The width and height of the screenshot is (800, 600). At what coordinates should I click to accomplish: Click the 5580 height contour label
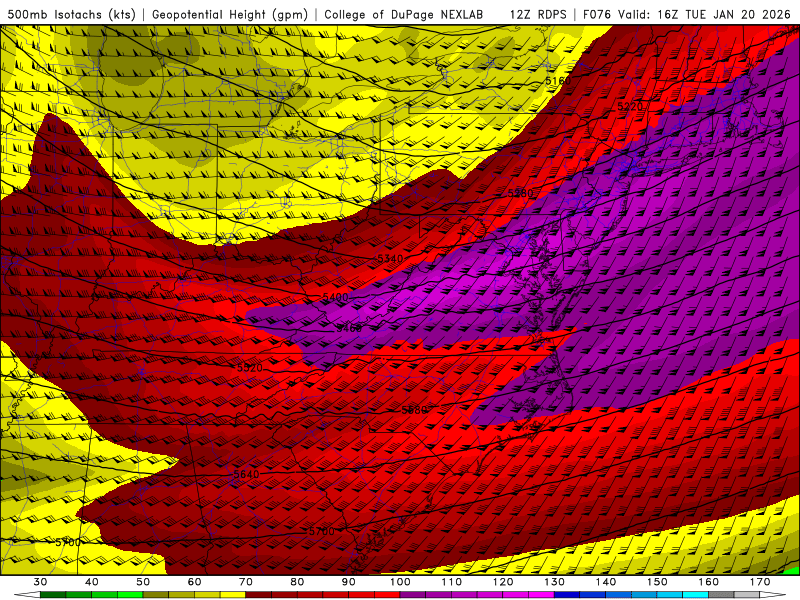[x=414, y=410]
